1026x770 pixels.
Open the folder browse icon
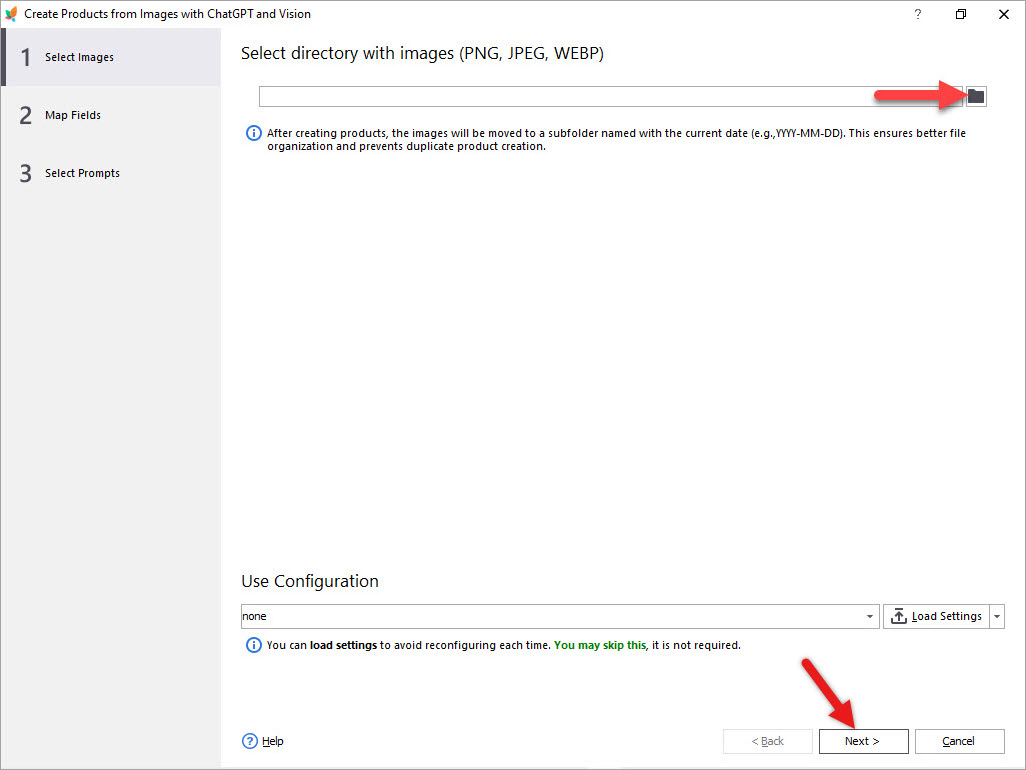pos(976,96)
